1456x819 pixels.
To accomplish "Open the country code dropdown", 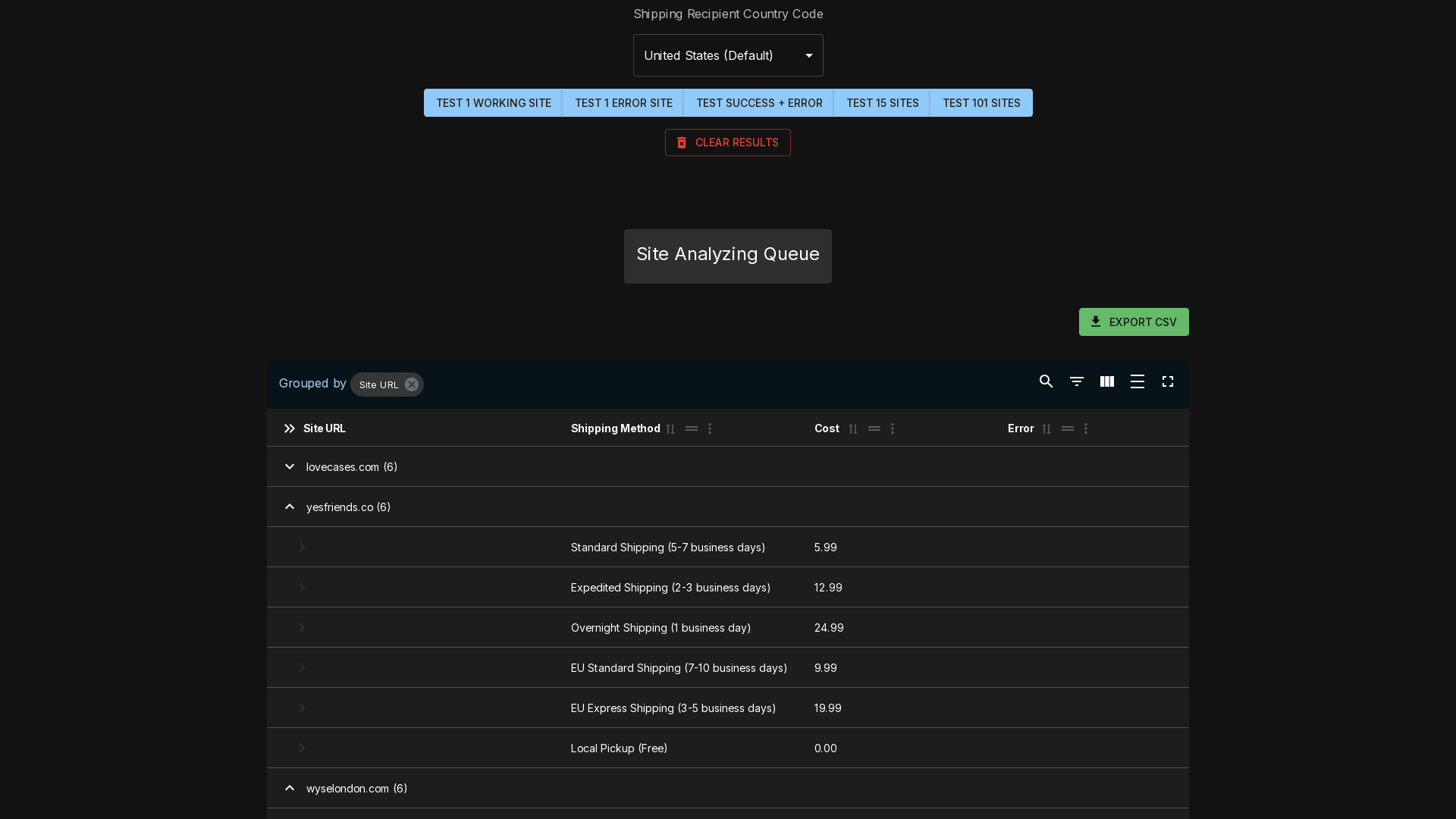I will (x=727, y=55).
